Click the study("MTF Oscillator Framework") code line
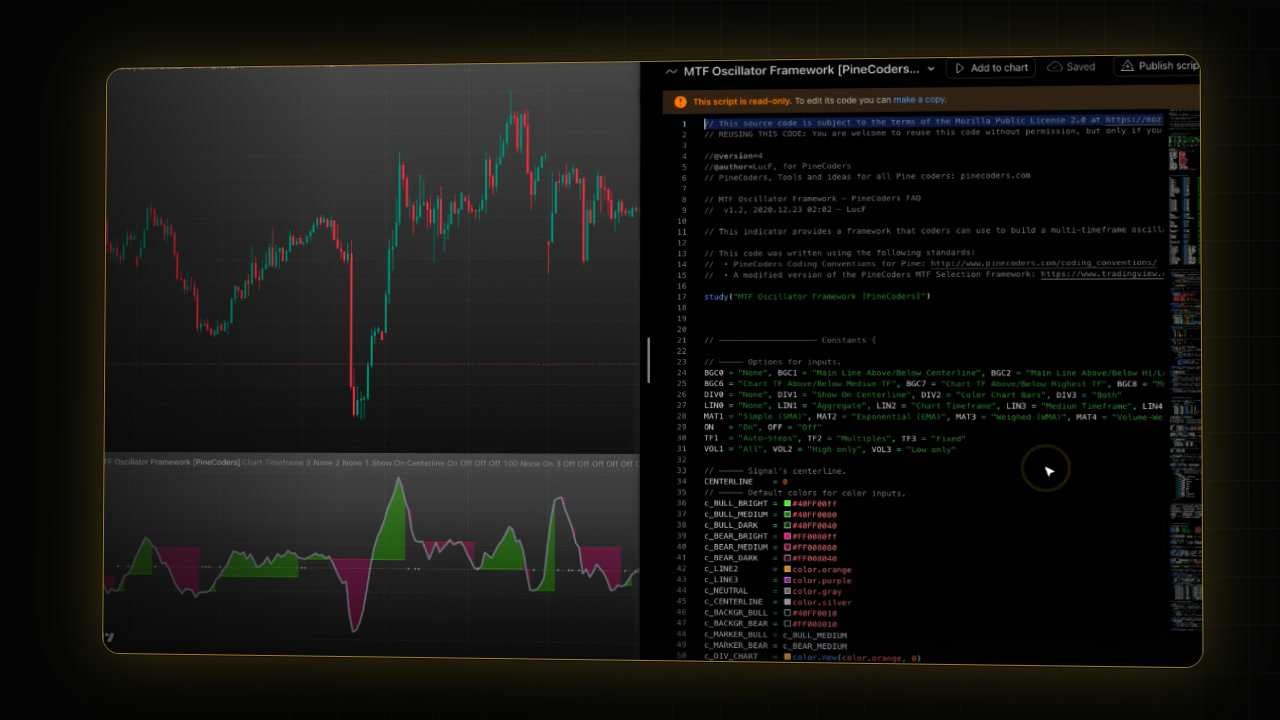This screenshot has height=720, width=1280. pos(817,297)
